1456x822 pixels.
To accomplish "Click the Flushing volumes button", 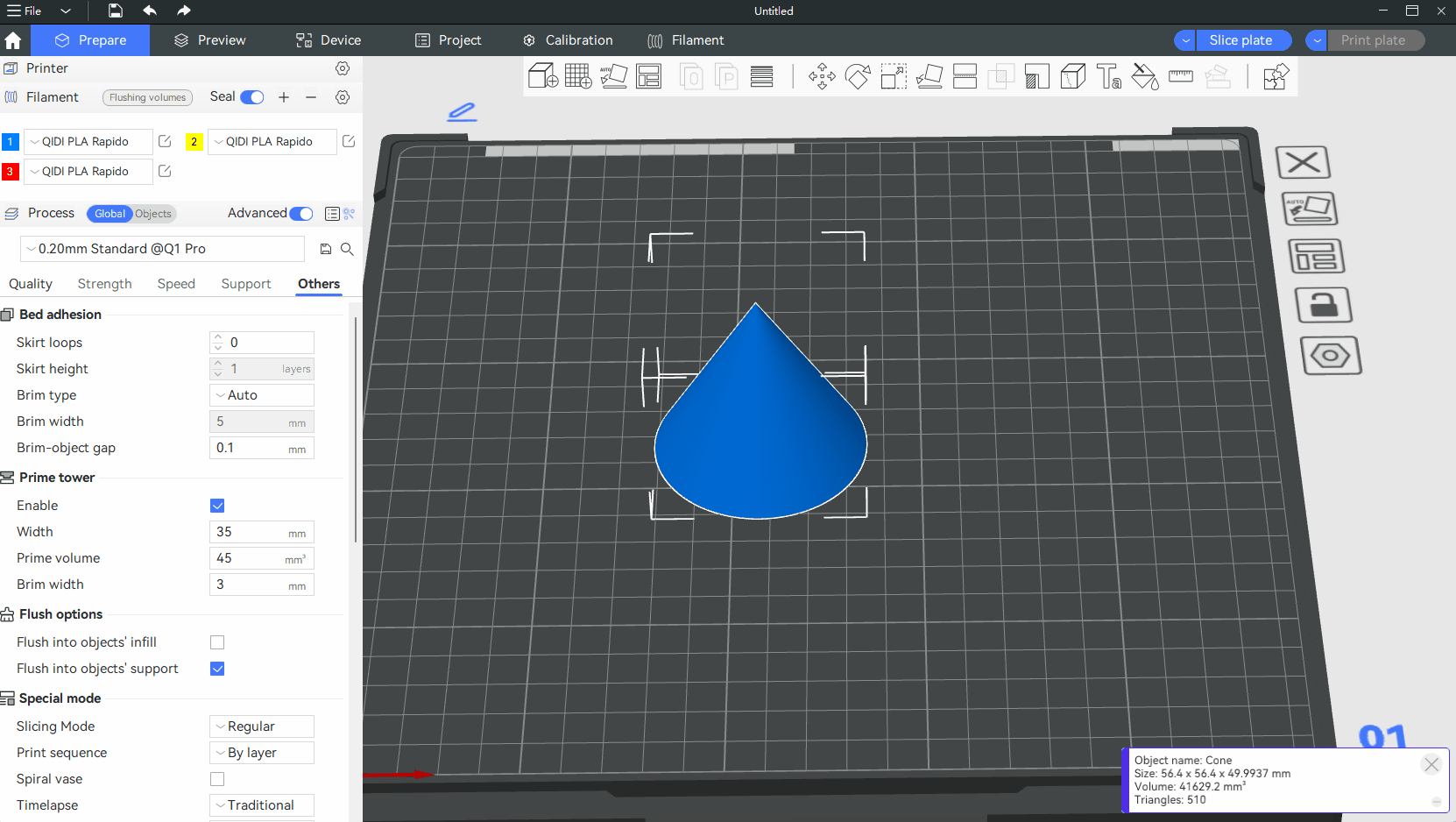I will tap(147, 97).
